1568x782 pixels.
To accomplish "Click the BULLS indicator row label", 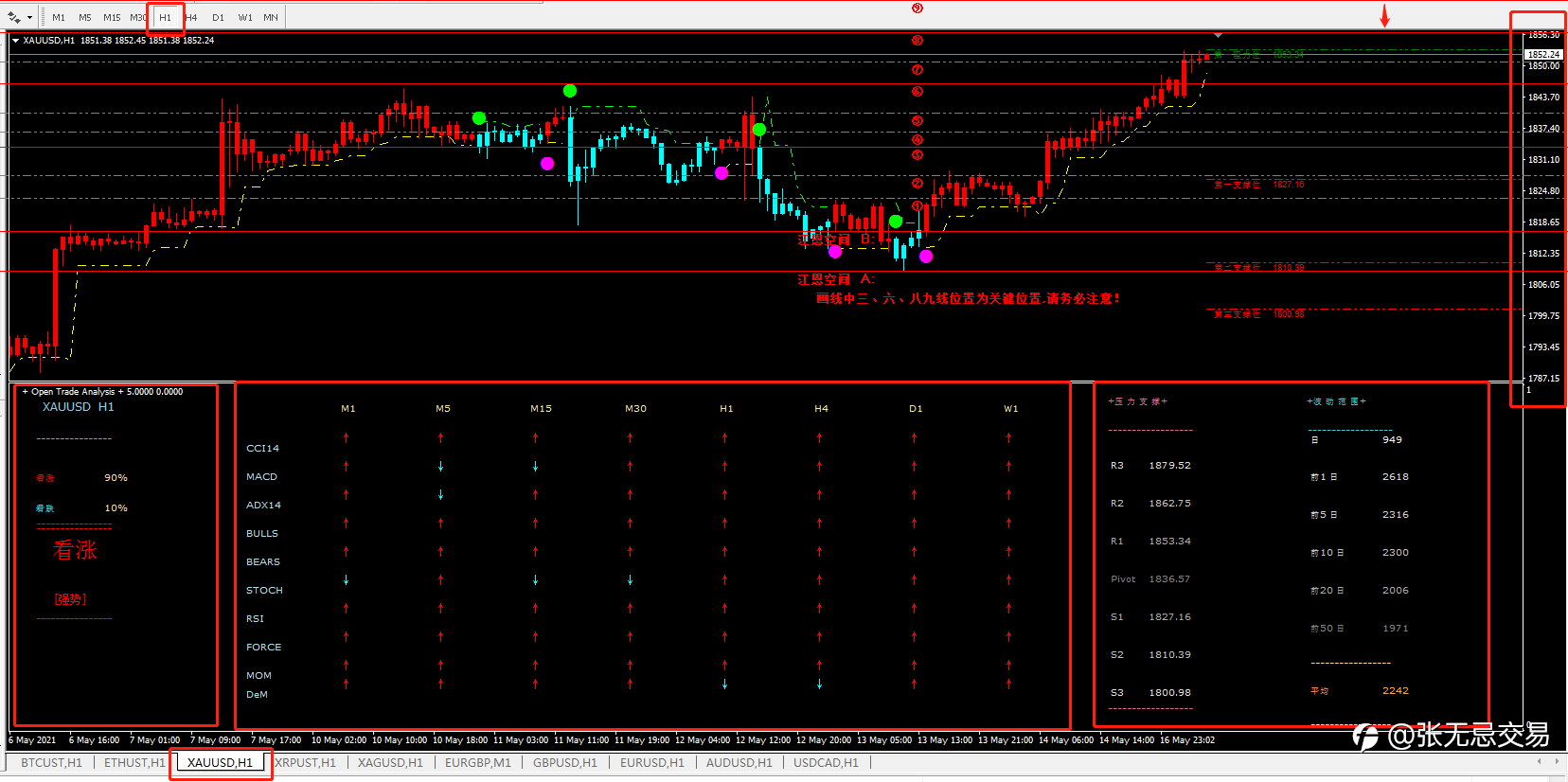I will (x=262, y=533).
